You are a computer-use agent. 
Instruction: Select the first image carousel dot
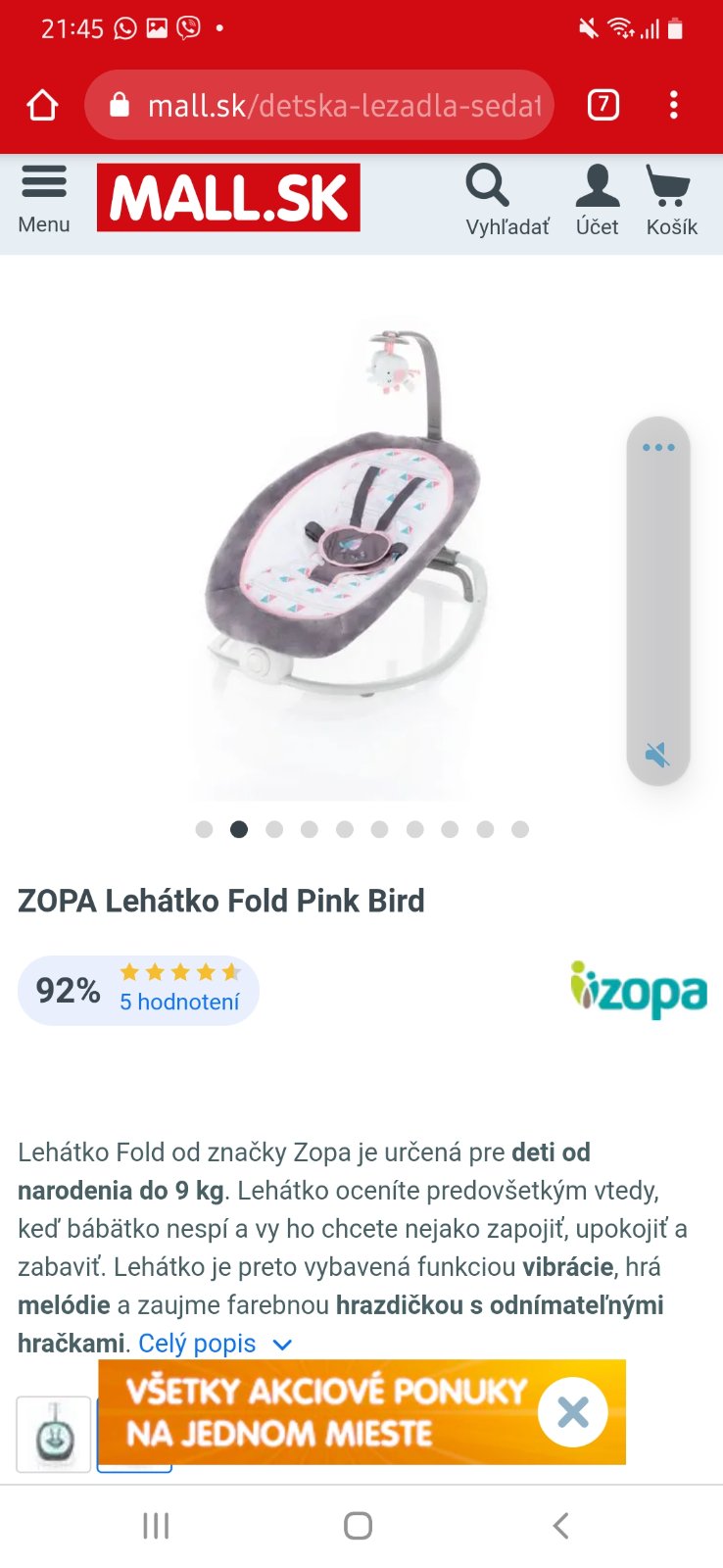click(x=204, y=829)
